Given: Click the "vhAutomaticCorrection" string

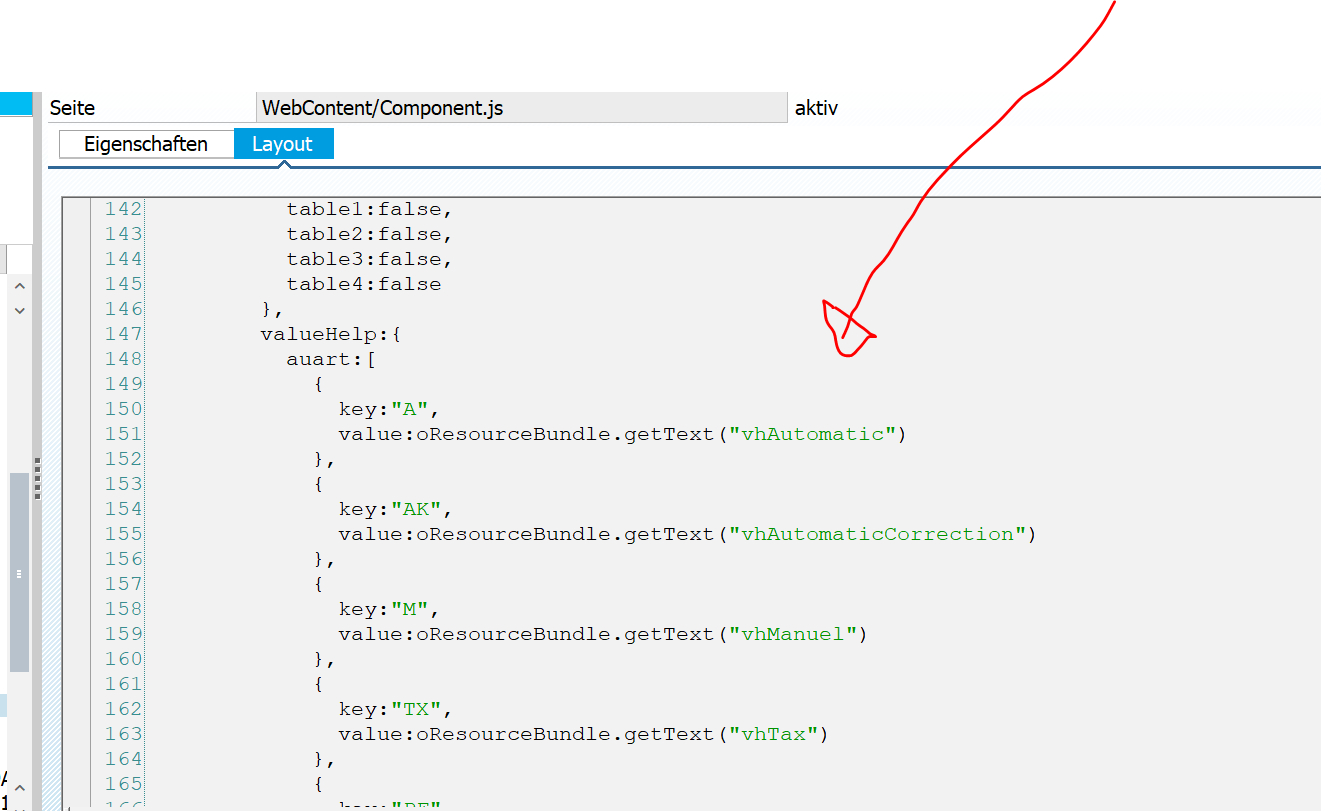Looking at the screenshot, I should pyautogui.click(x=876, y=534).
